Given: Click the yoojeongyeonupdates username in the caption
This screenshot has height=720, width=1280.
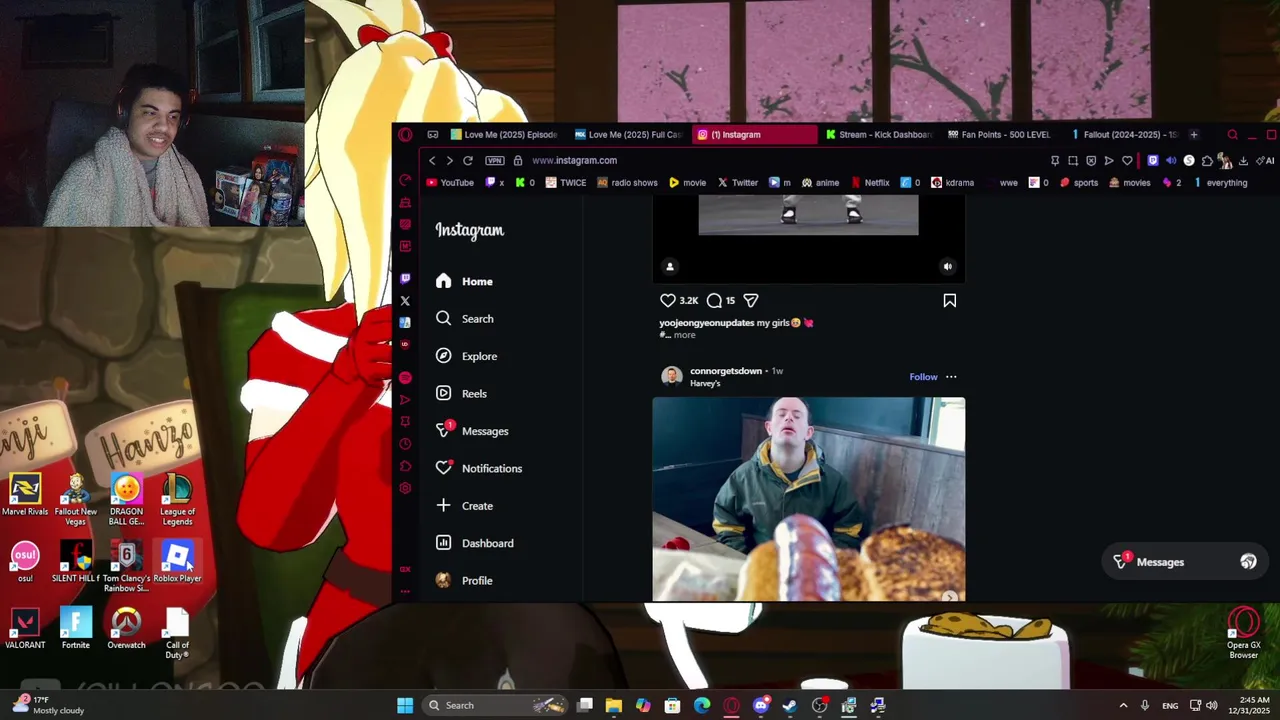Looking at the screenshot, I should (706, 323).
